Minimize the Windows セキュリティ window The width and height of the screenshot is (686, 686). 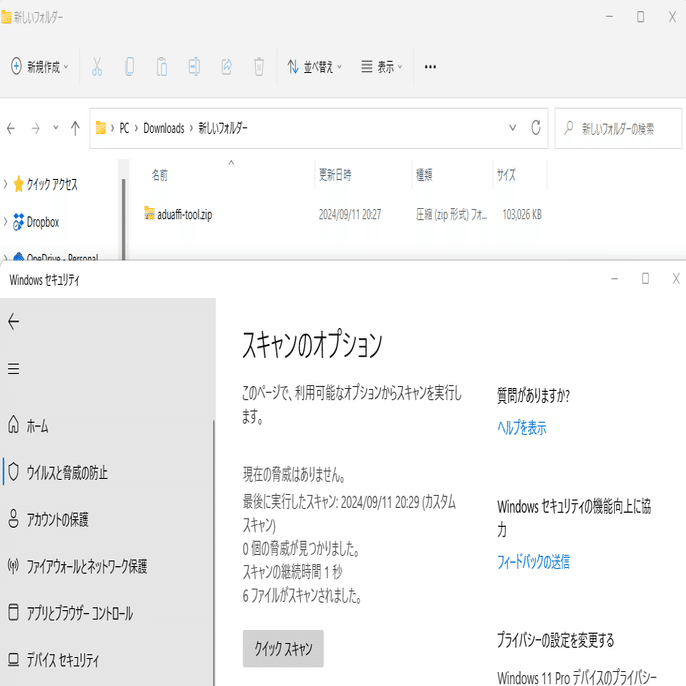click(615, 279)
